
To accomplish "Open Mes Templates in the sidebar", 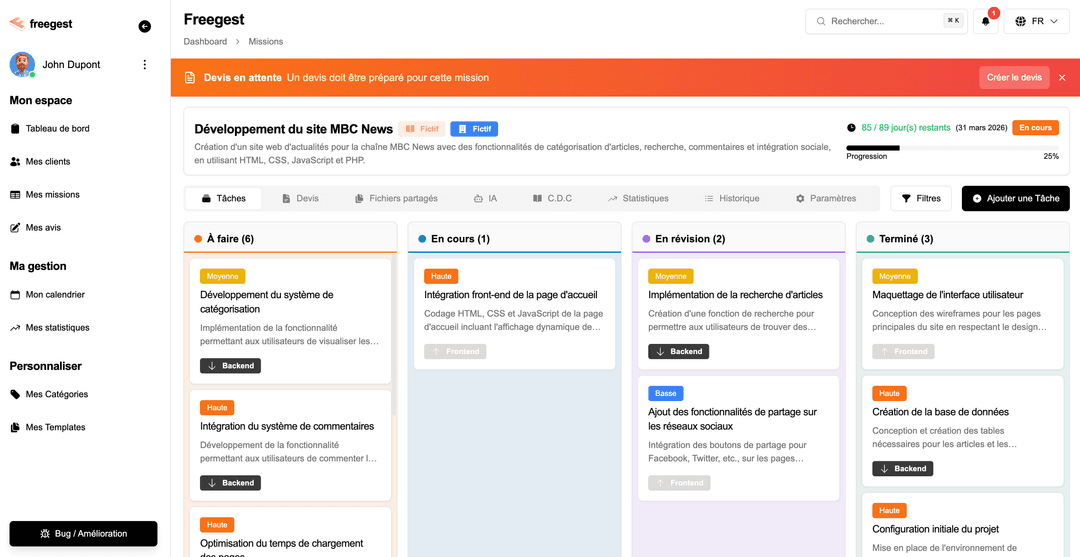I will click(x=55, y=427).
